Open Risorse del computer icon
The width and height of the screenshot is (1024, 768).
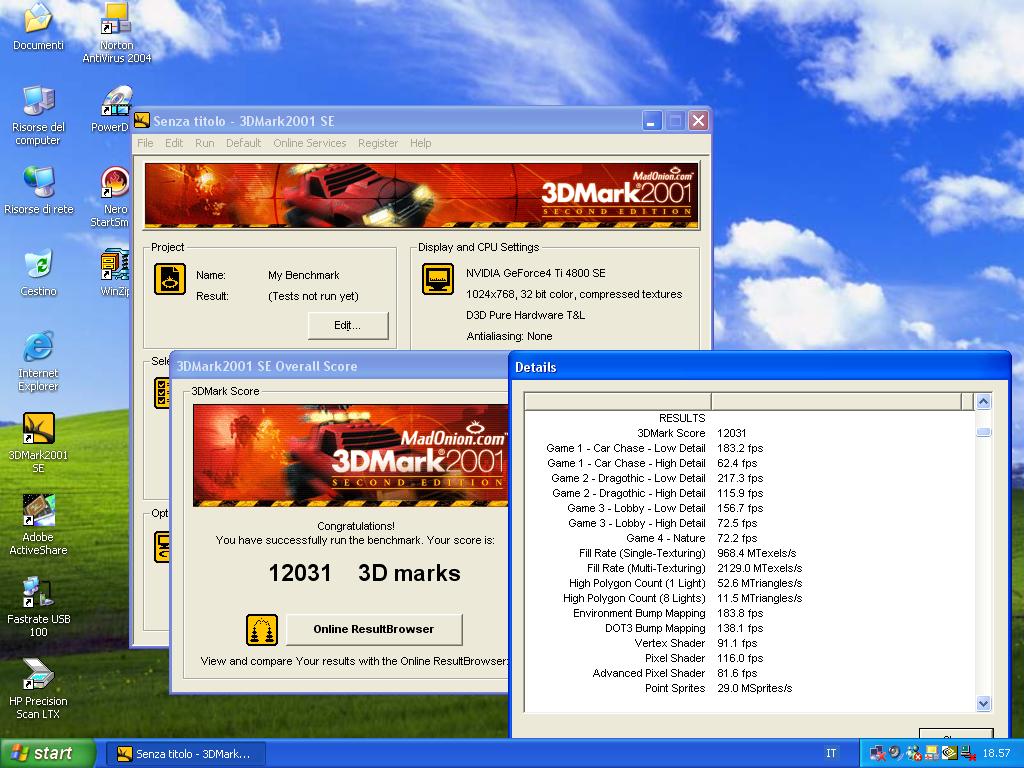click(38, 115)
